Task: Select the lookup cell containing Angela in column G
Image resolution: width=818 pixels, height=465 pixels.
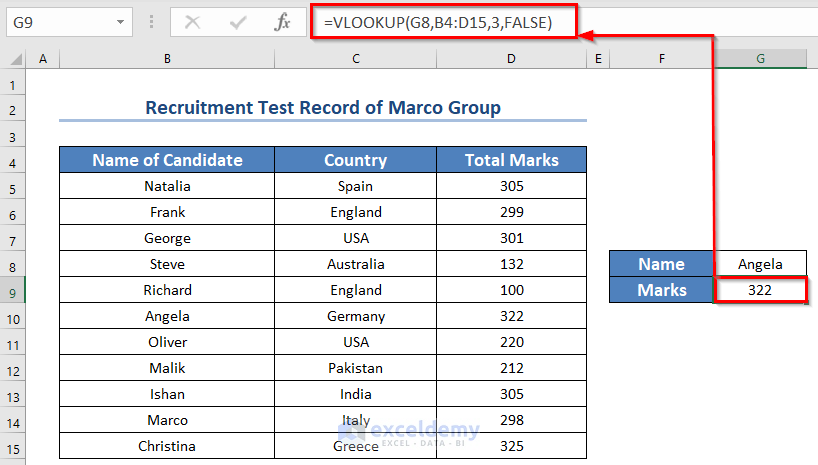Action: pyautogui.click(x=760, y=264)
